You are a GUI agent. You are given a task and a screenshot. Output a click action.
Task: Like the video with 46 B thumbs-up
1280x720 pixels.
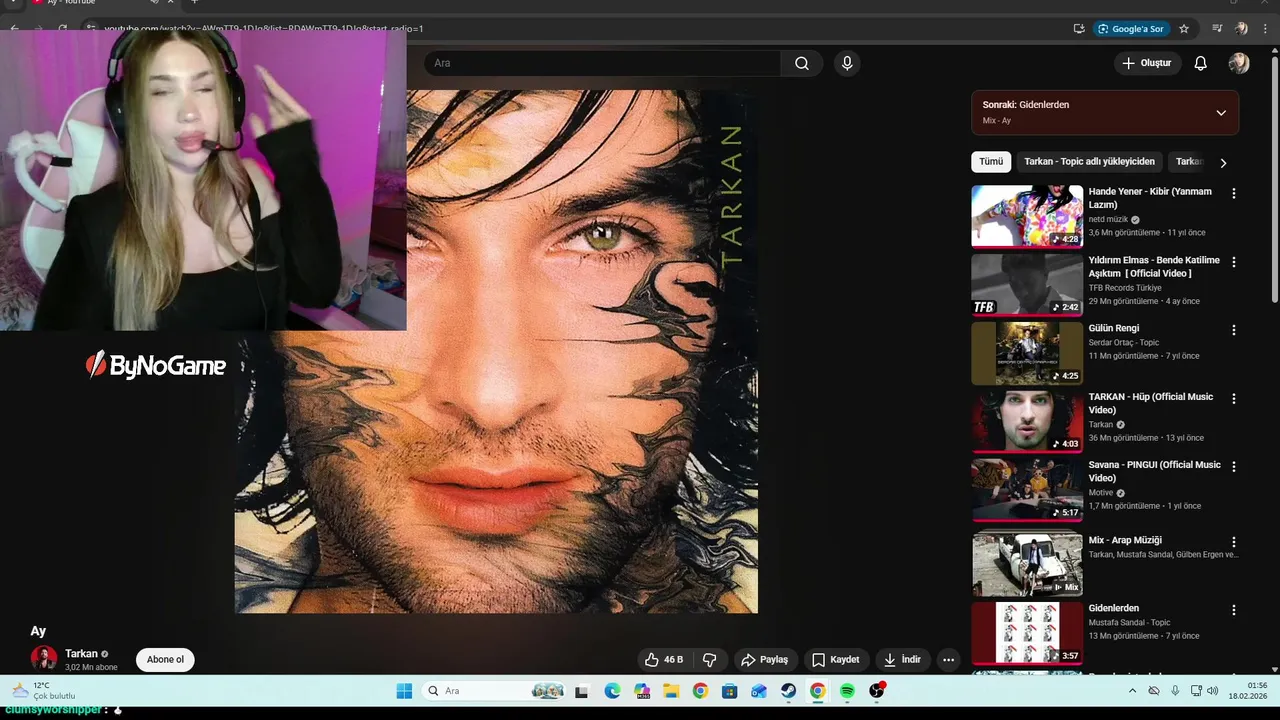[x=663, y=660]
